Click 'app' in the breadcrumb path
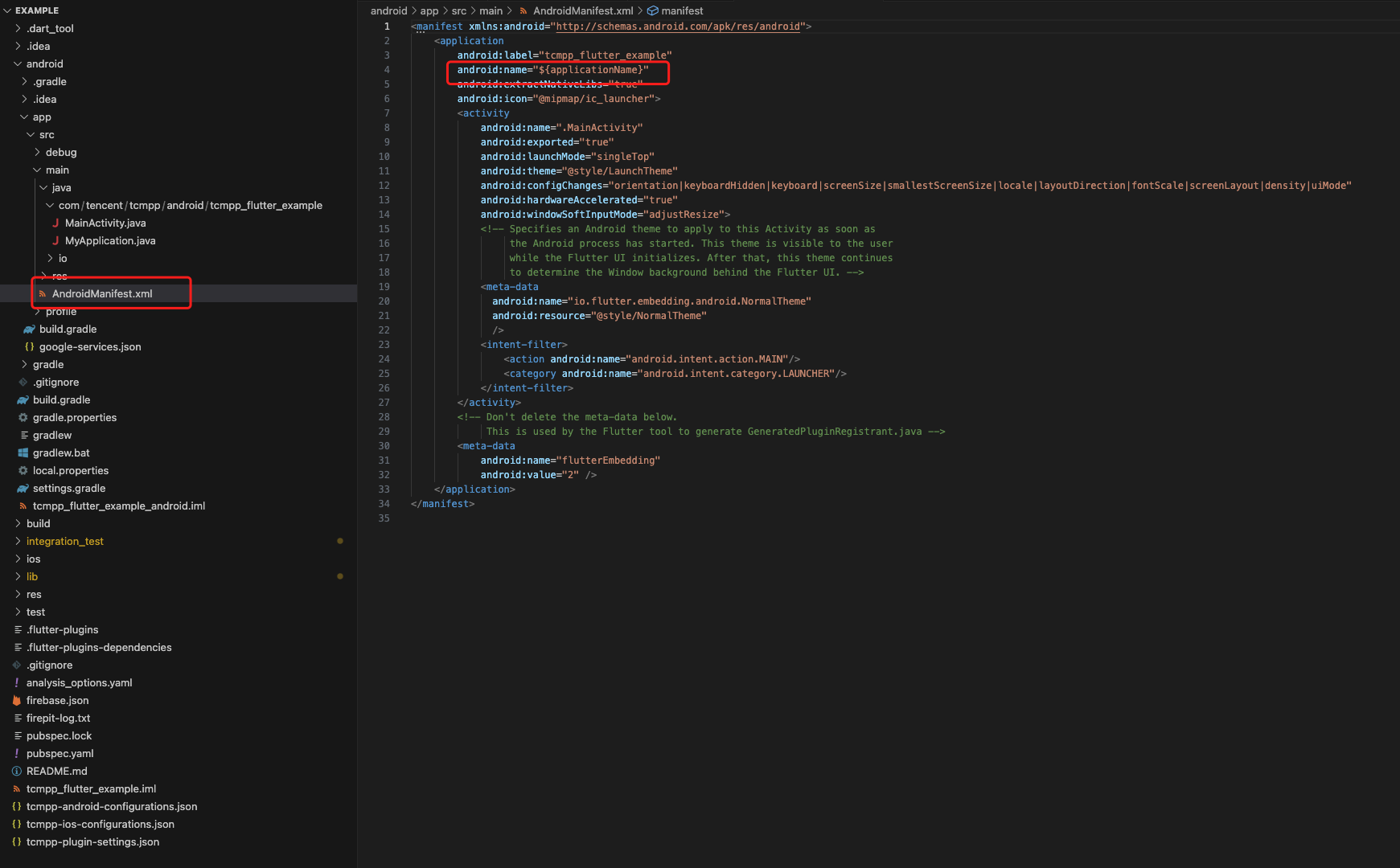 [x=429, y=10]
